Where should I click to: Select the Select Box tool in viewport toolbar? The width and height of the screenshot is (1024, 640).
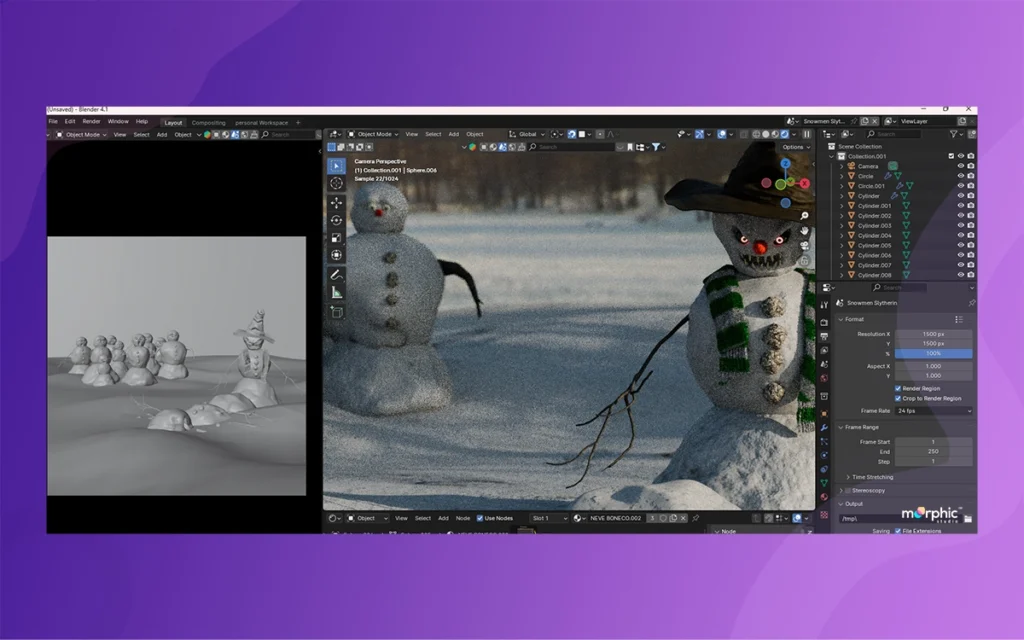point(336,166)
